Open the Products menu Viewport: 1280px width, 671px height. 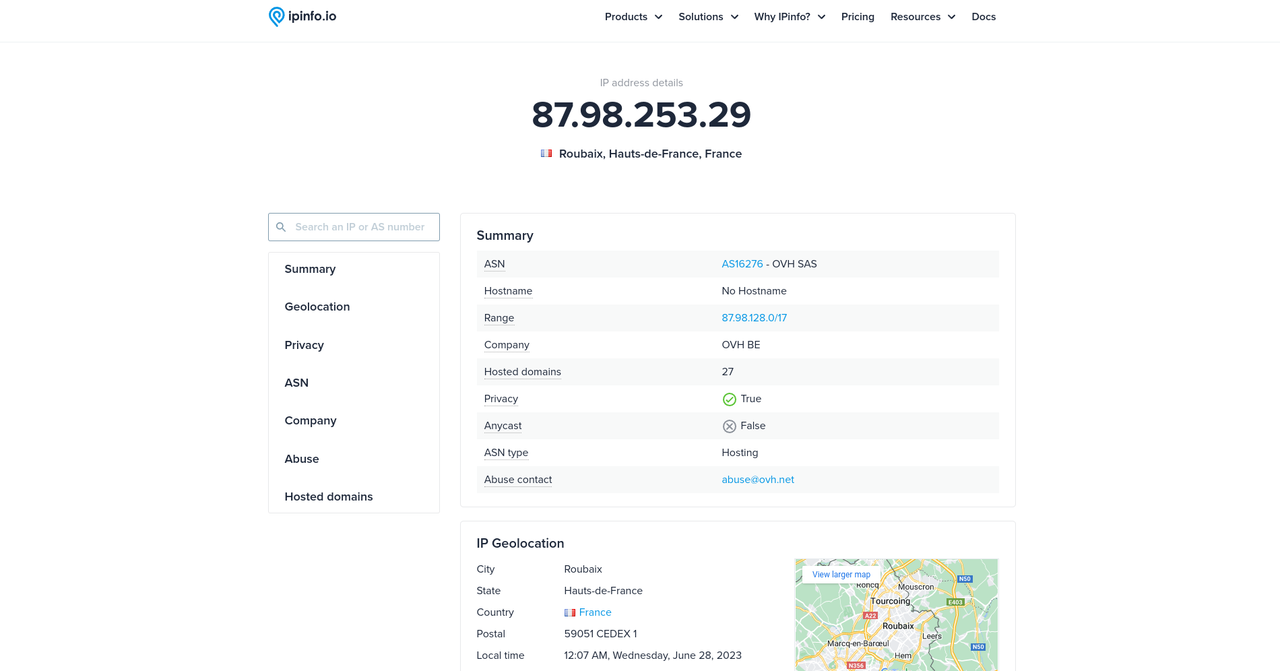pyautogui.click(x=633, y=17)
